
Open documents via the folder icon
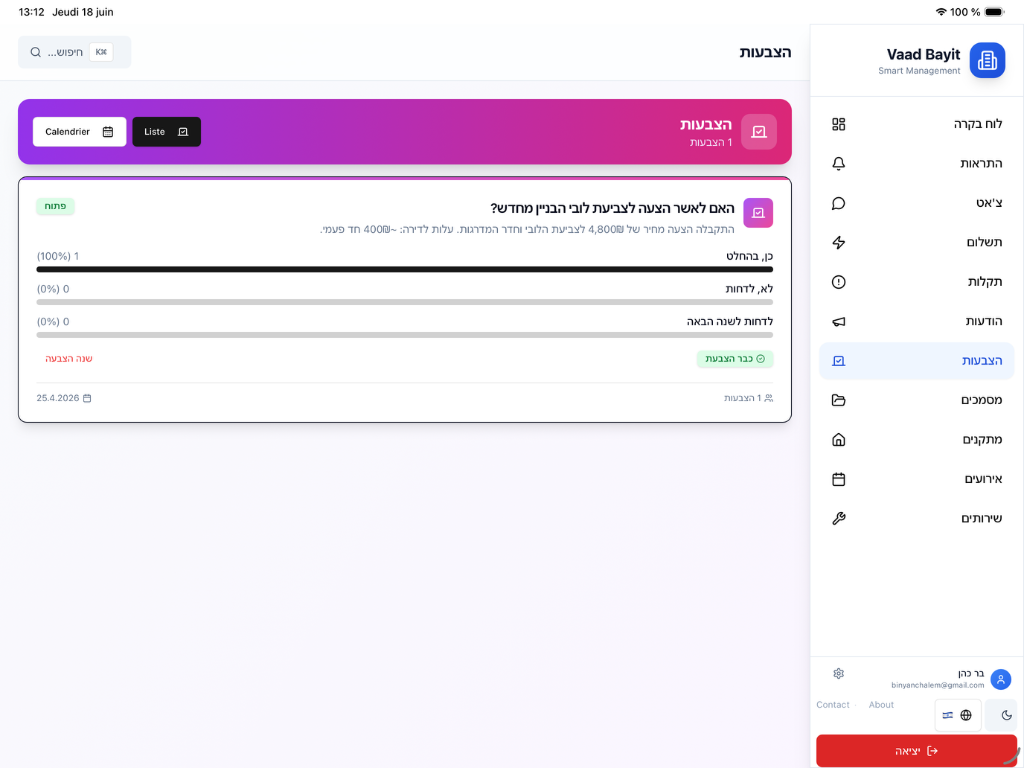(x=839, y=400)
